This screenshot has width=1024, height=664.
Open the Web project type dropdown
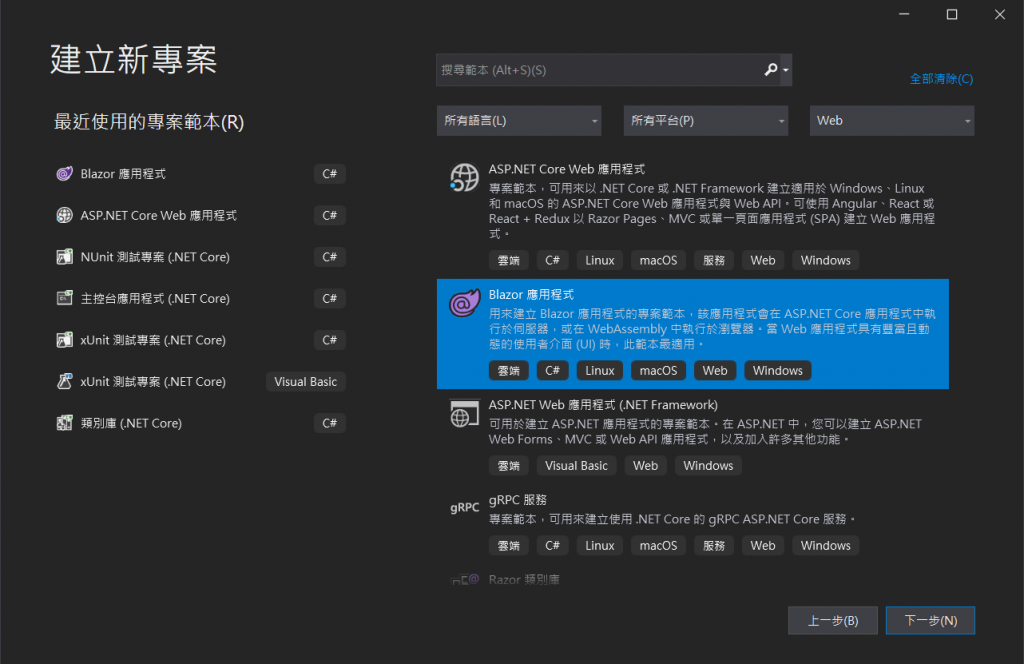(x=891, y=121)
